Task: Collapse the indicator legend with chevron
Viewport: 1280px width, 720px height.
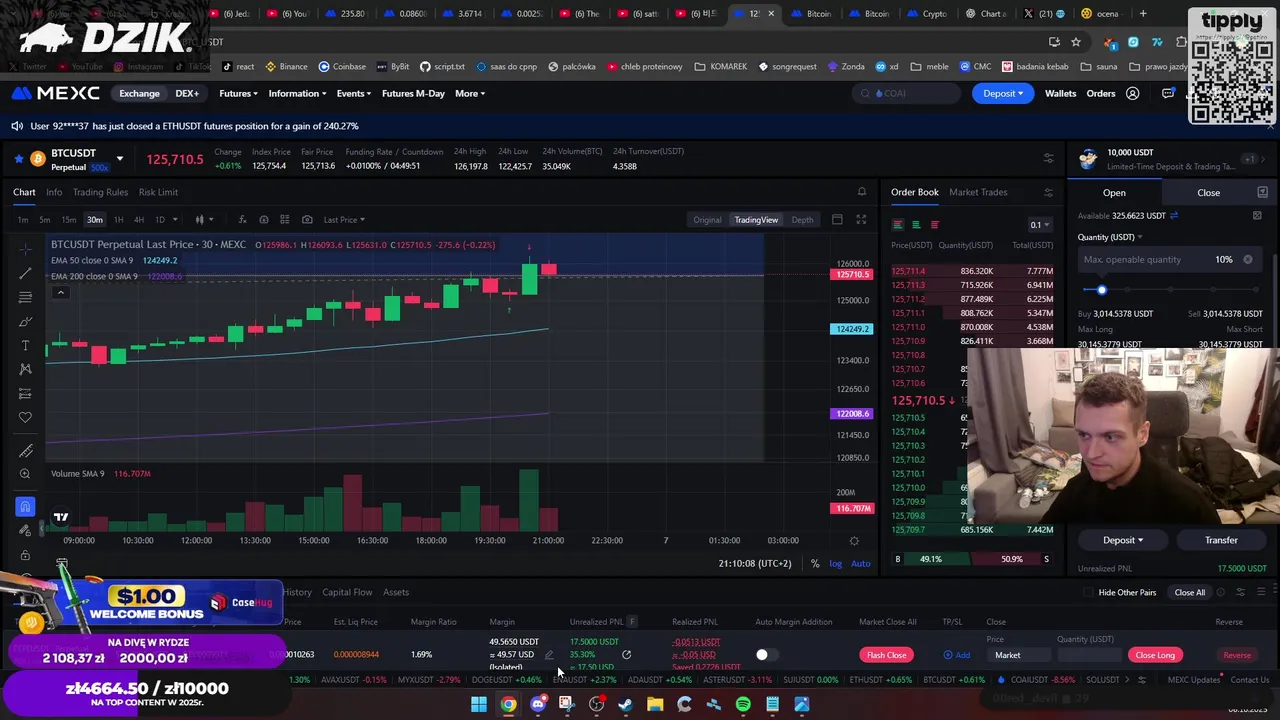Action: 60,293
